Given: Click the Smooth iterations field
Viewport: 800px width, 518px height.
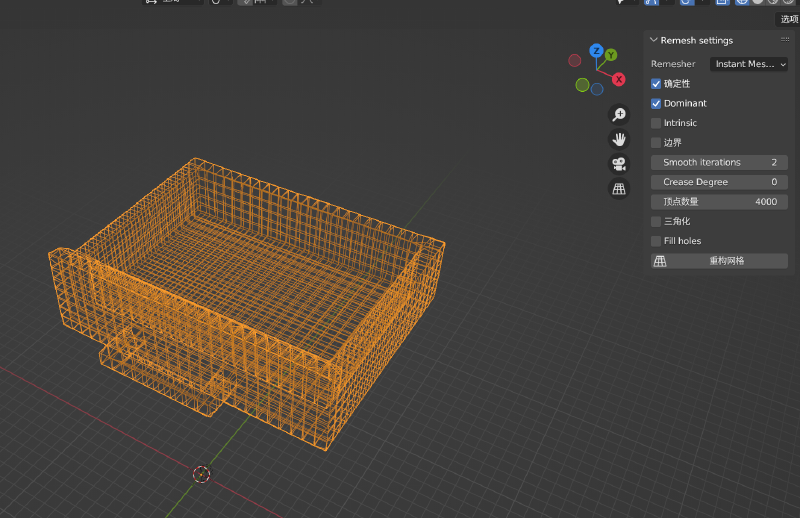Looking at the screenshot, I should (719, 162).
